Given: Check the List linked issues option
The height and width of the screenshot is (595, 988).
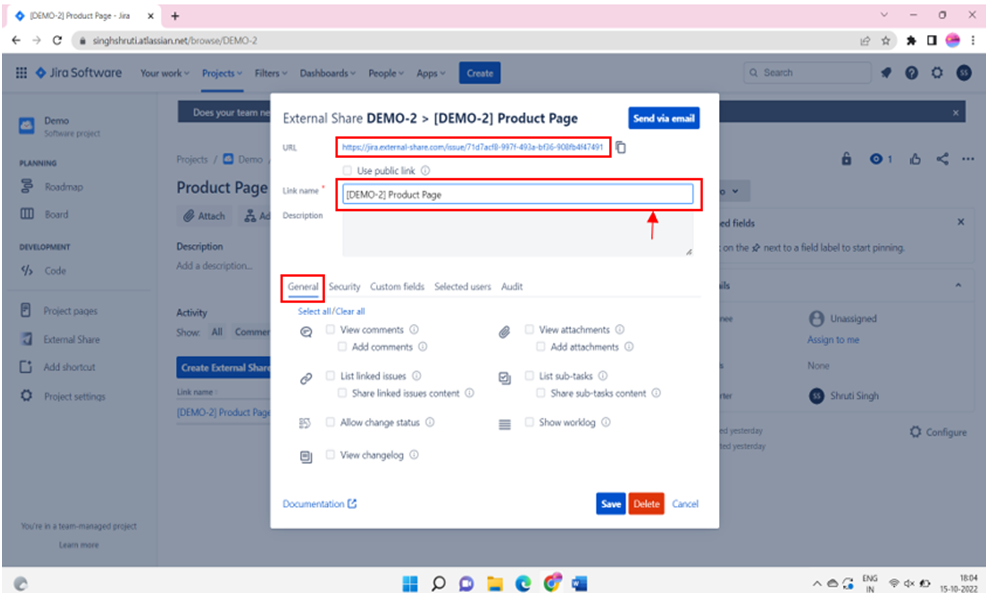Looking at the screenshot, I should point(330,376).
